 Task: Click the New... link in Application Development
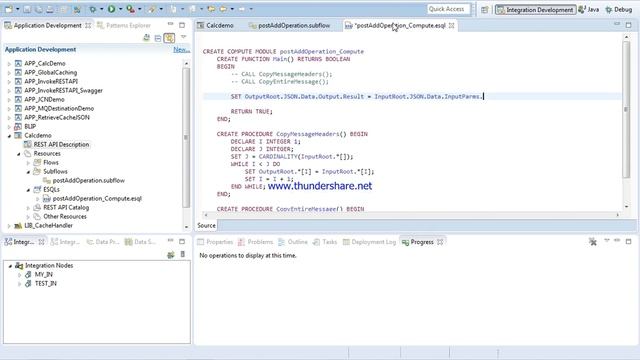click(181, 49)
